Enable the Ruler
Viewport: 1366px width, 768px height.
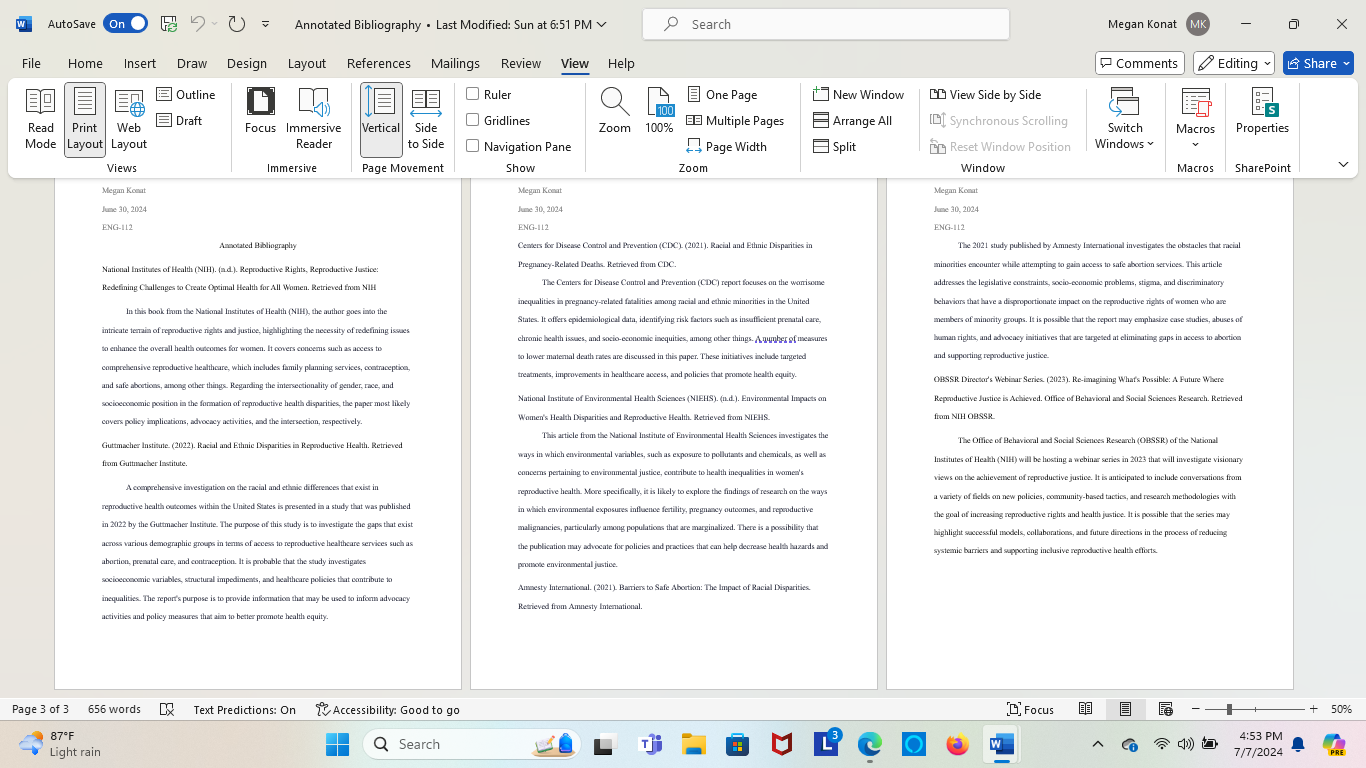click(x=473, y=94)
